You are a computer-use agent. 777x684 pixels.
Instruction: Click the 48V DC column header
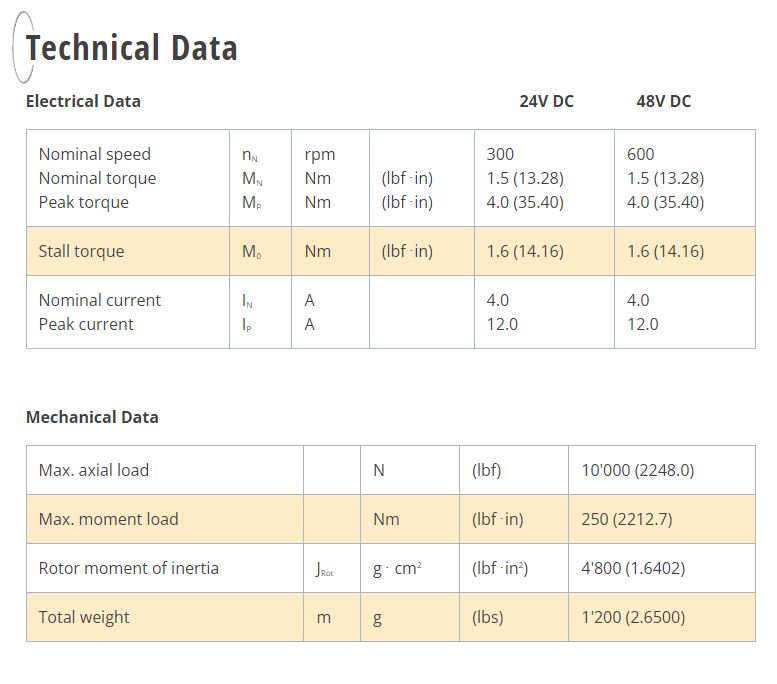[663, 101]
